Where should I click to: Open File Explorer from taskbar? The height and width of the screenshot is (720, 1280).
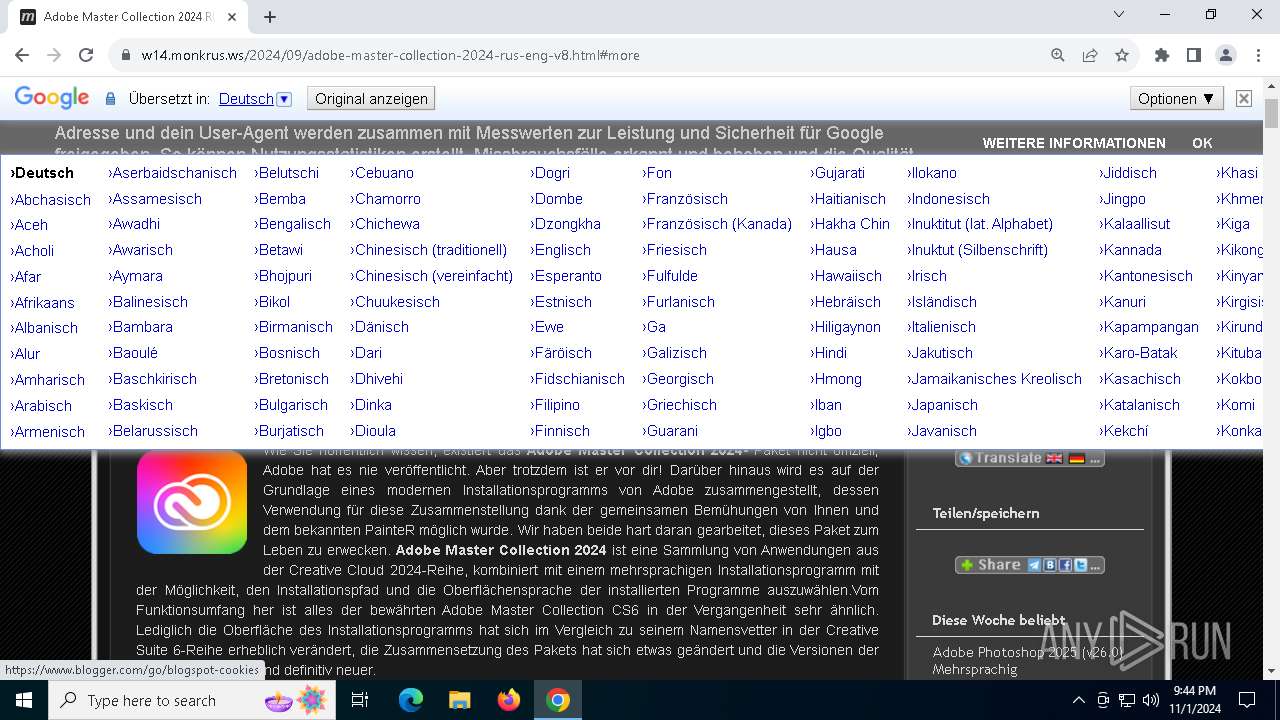[459, 700]
